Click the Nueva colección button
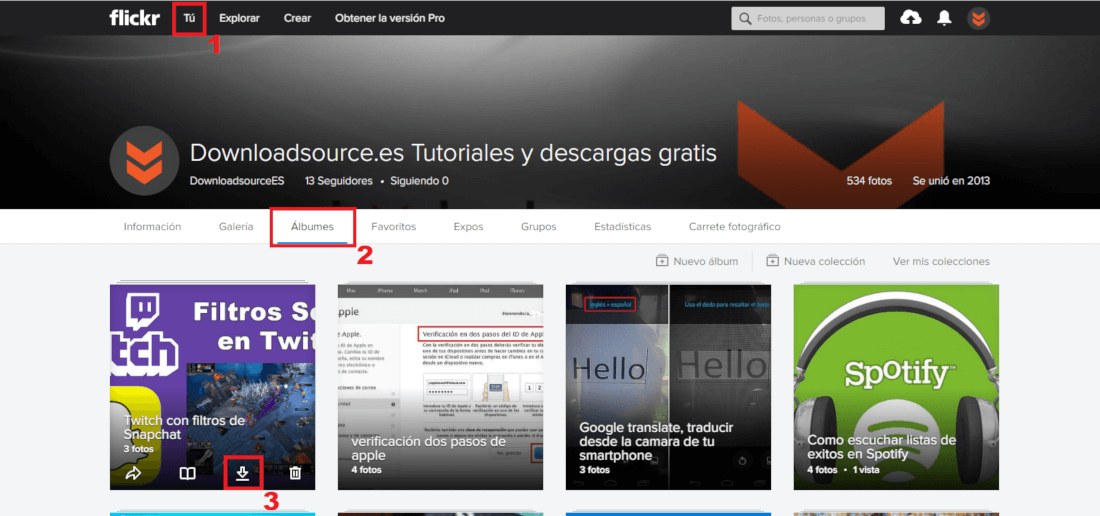Screen dimensions: 1100x516 click(x=815, y=261)
